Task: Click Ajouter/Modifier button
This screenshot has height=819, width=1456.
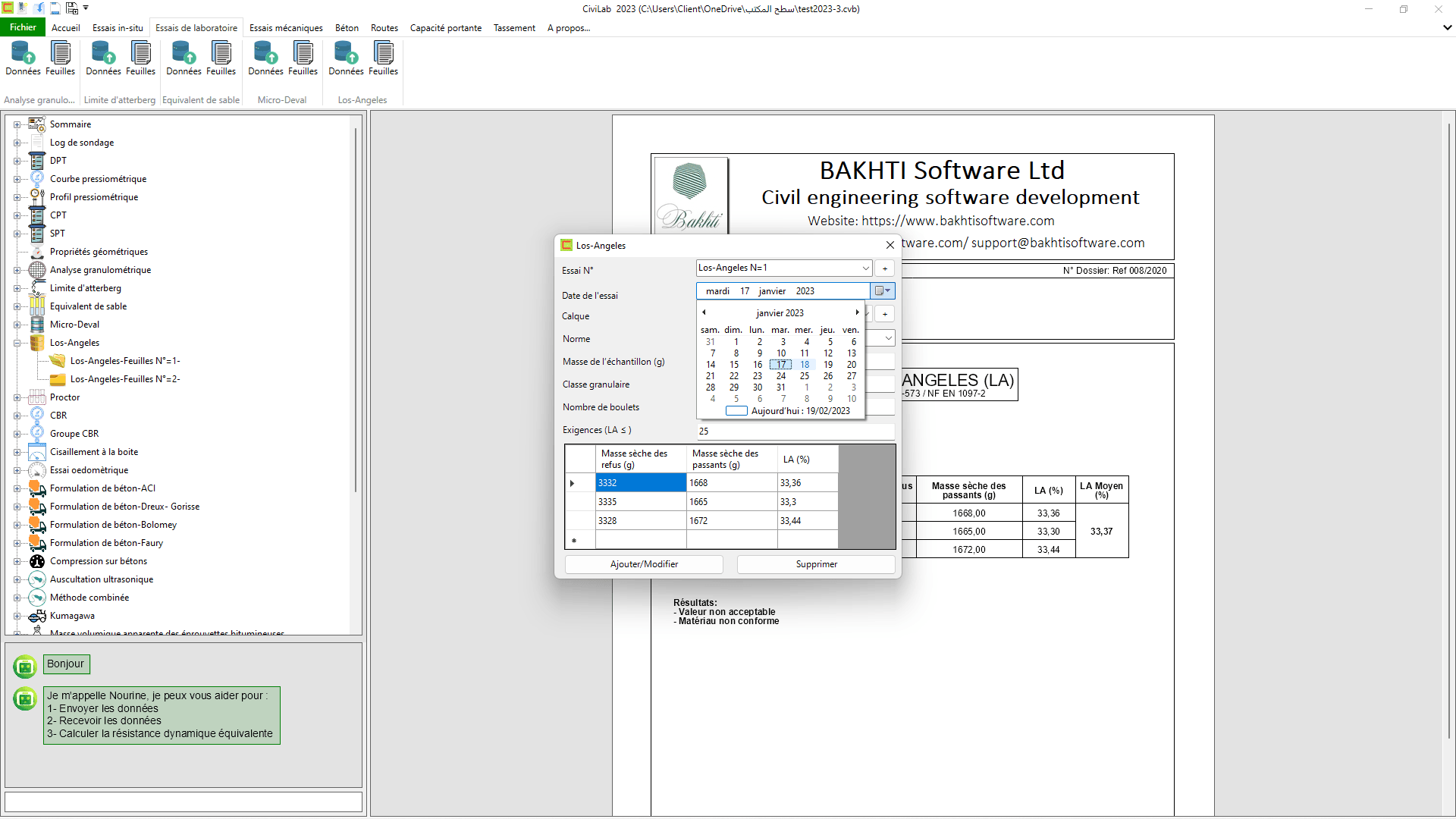Action: coord(644,564)
